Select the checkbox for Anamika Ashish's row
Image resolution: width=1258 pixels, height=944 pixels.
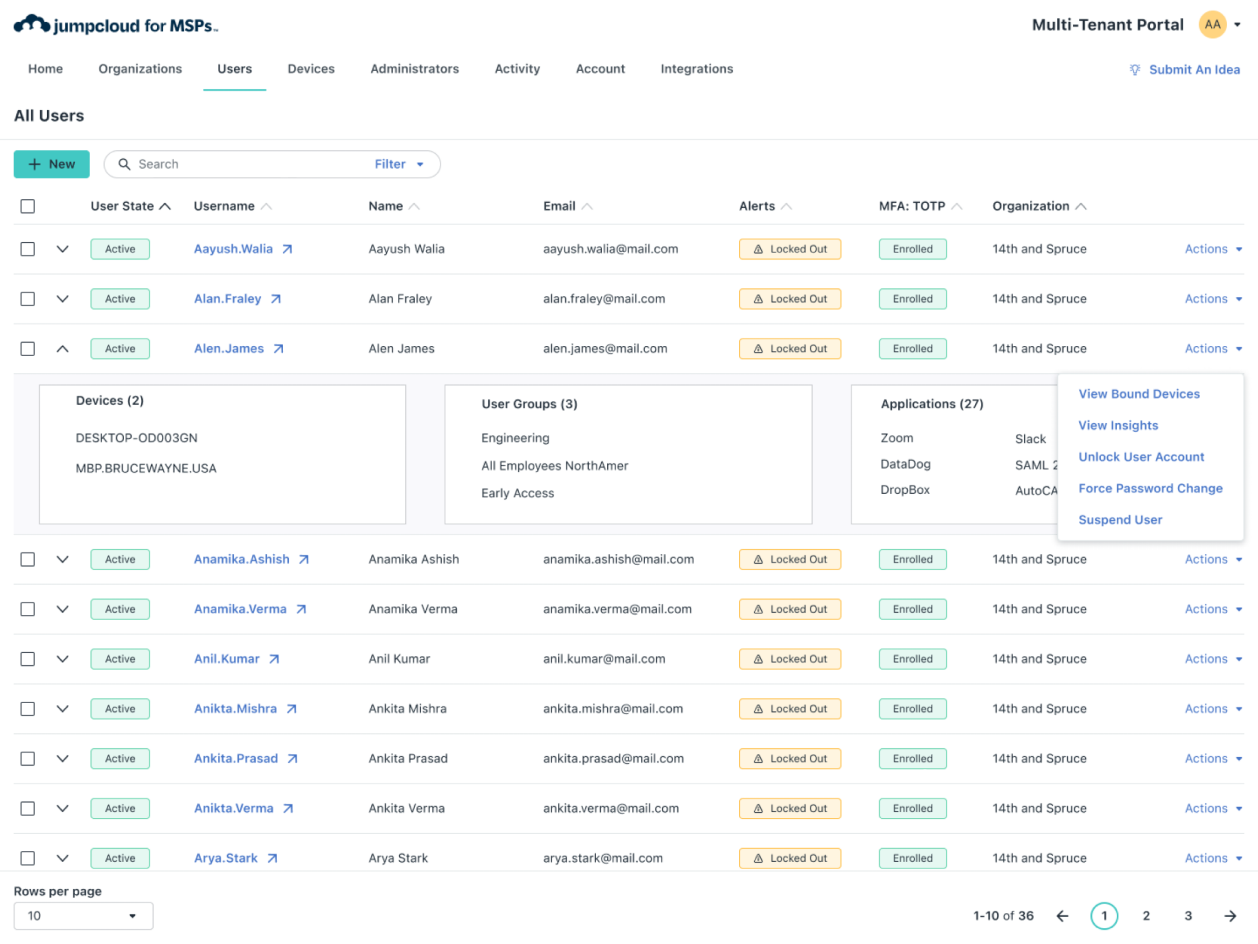28,559
